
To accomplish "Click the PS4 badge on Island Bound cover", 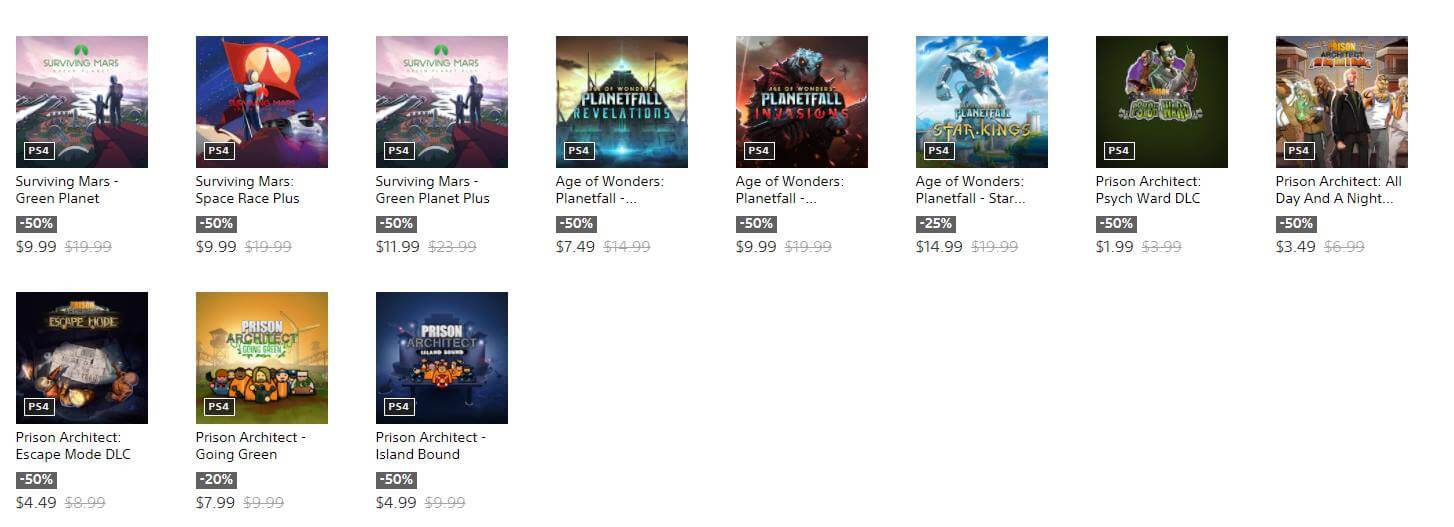I will coord(399,407).
